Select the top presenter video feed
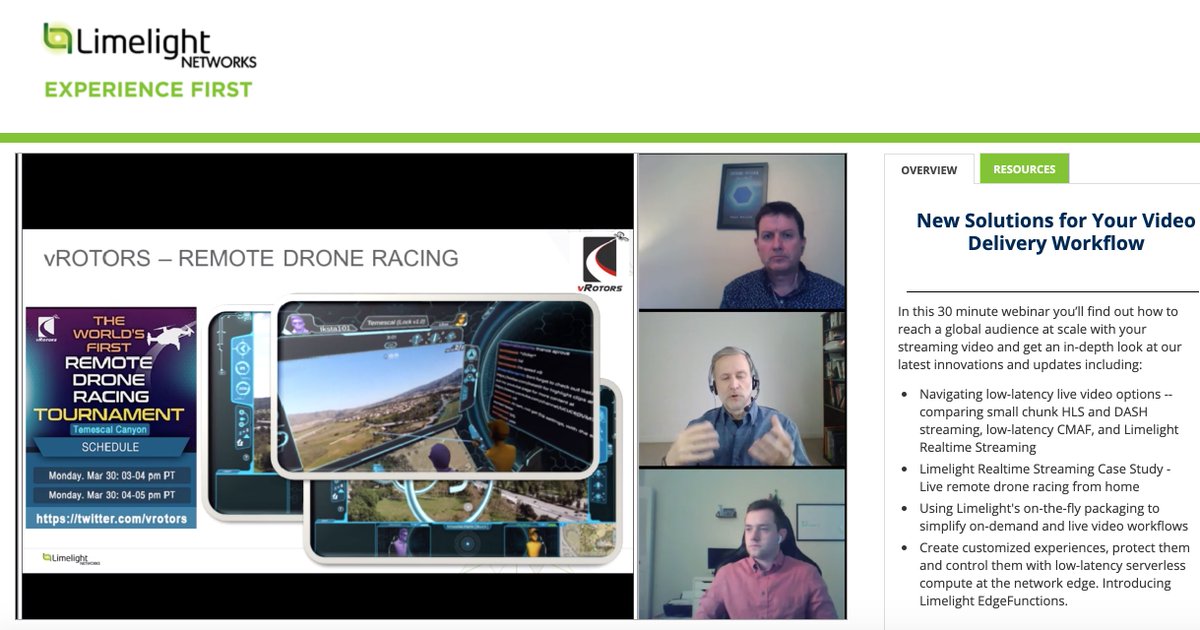Image resolution: width=1200 pixels, height=630 pixels. point(741,231)
